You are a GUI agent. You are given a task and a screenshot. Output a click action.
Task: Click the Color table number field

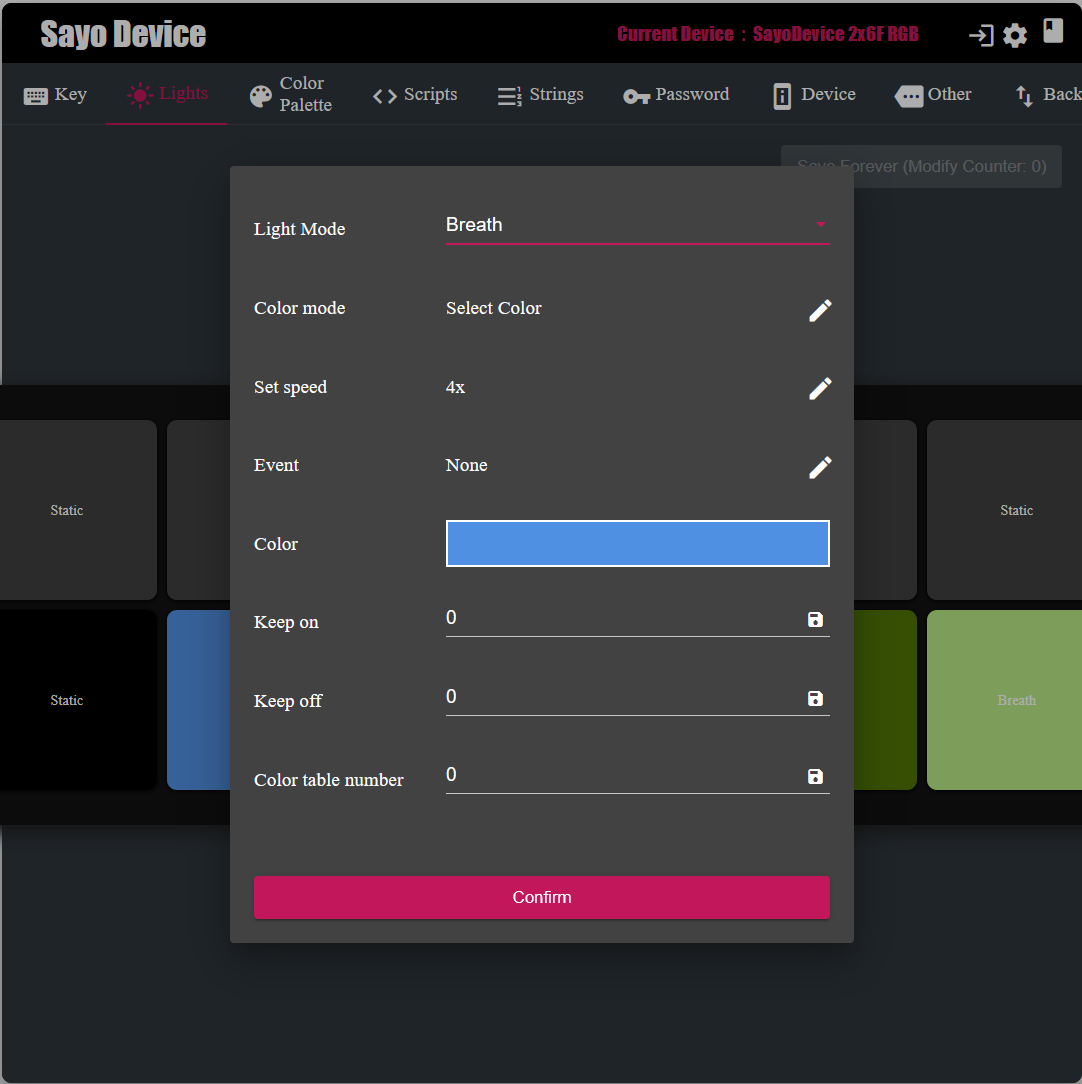(x=622, y=775)
